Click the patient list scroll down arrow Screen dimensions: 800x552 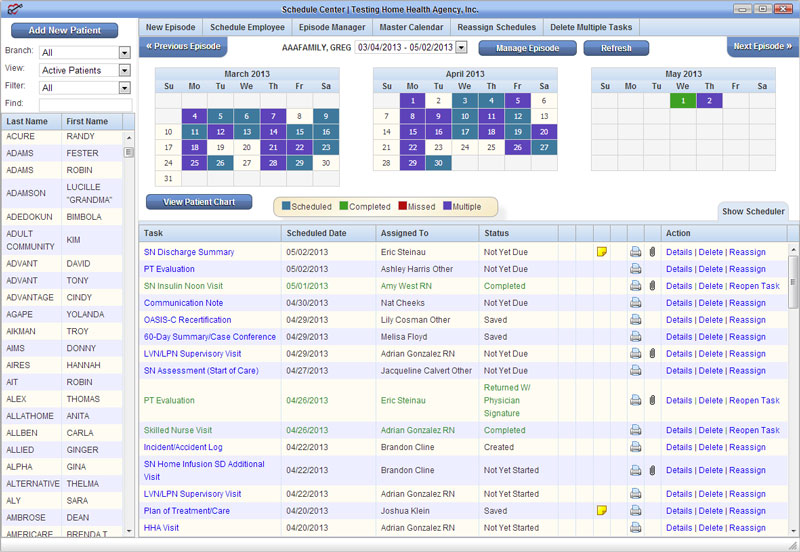[129, 531]
